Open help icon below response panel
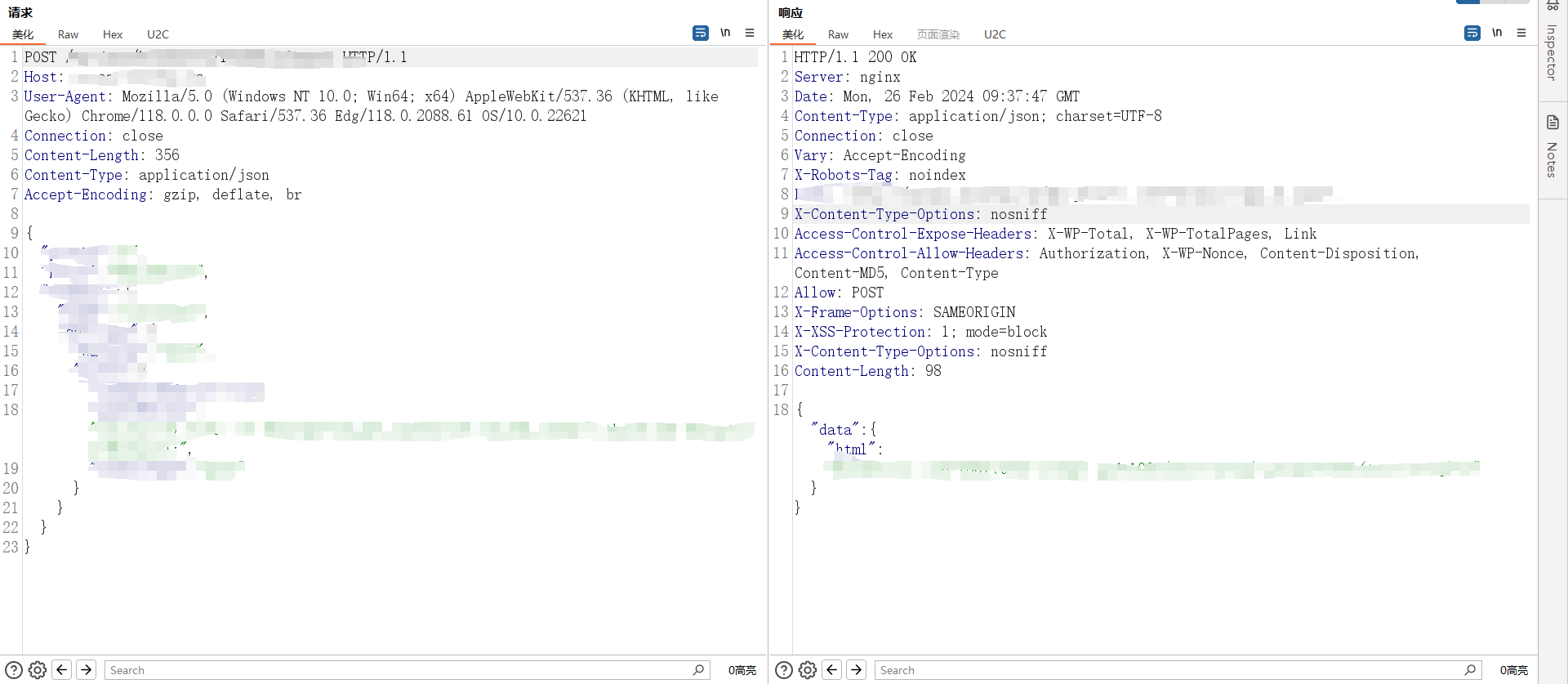This screenshot has width=1568, height=684. [x=784, y=670]
